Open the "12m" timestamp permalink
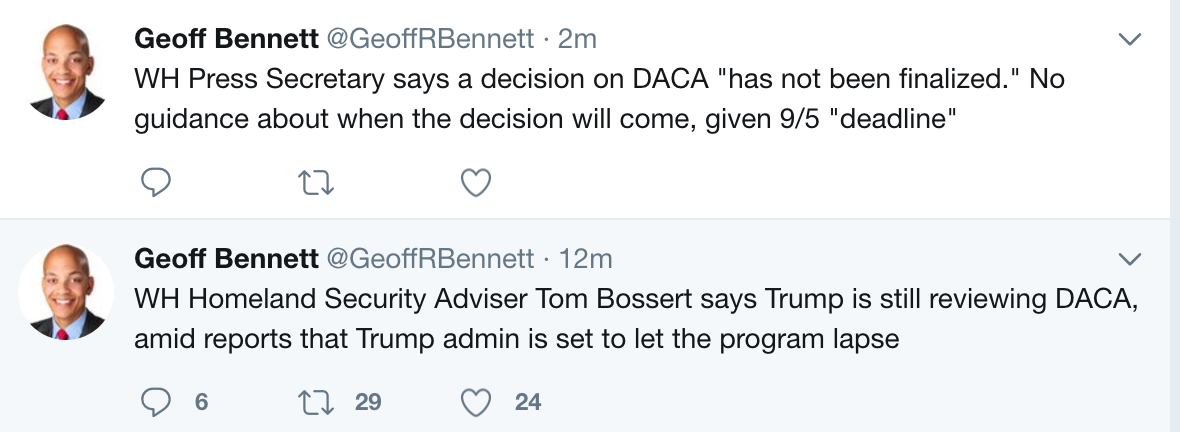1180x432 pixels. tap(585, 259)
